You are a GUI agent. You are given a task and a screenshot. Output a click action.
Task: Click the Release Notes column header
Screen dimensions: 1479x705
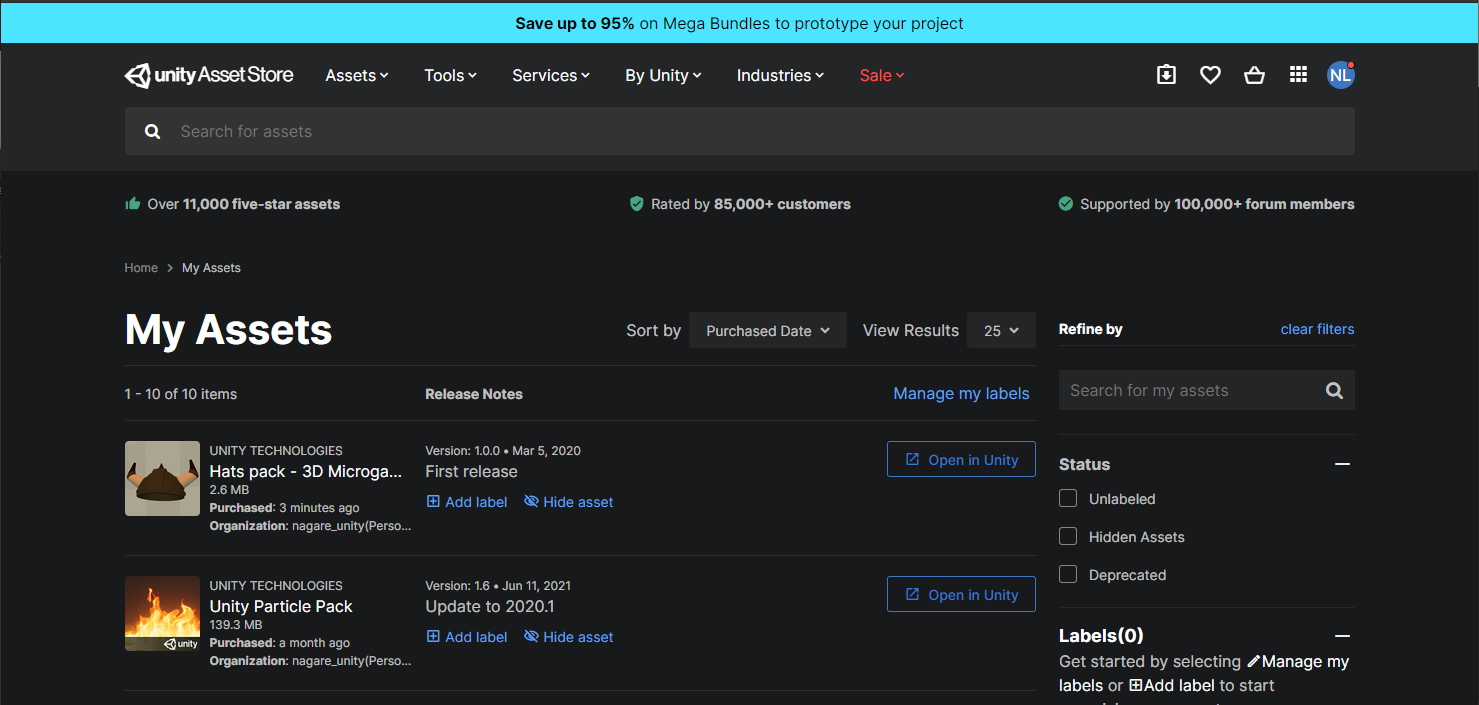(x=474, y=394)
